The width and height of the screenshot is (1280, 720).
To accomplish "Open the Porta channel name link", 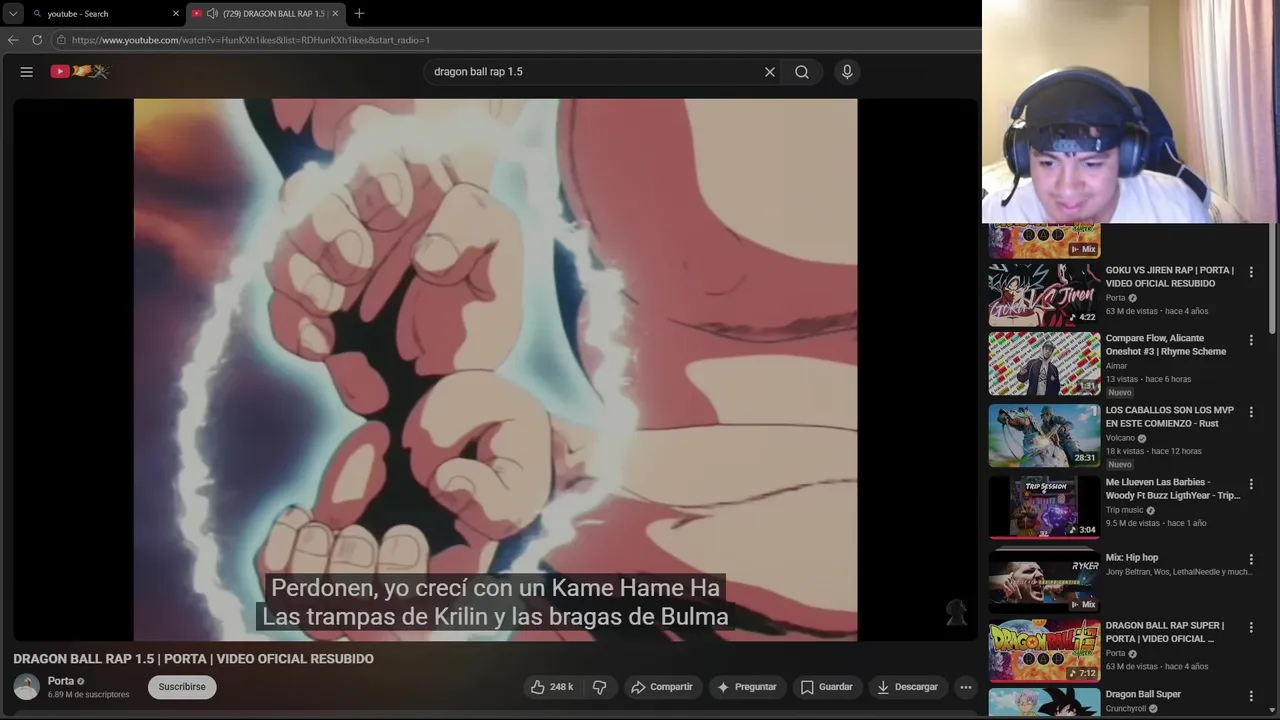I will tap(61, 681).
